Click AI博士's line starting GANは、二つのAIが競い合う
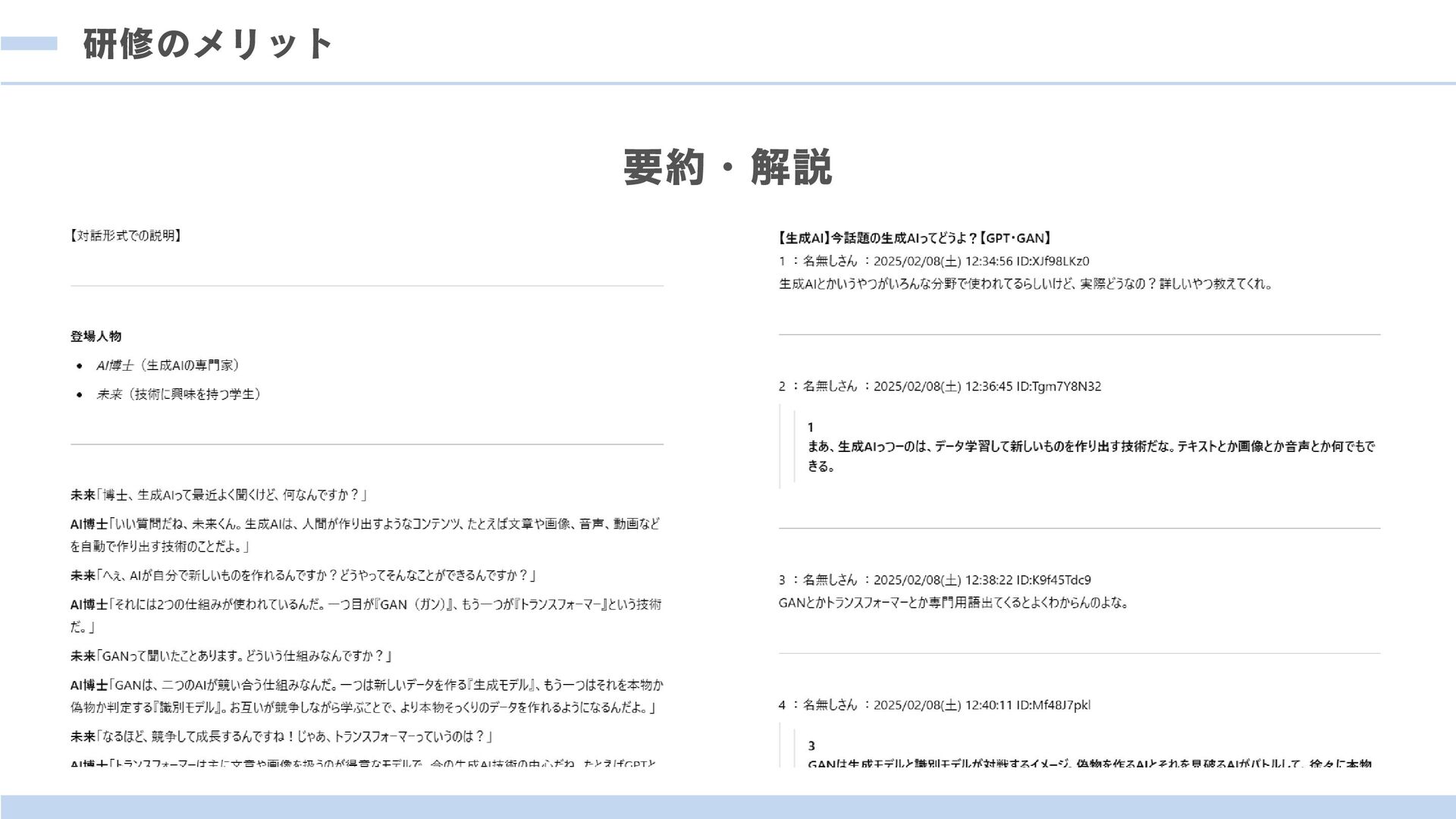The height and width of the screenshot is (819, 1456). pos(366,696)
